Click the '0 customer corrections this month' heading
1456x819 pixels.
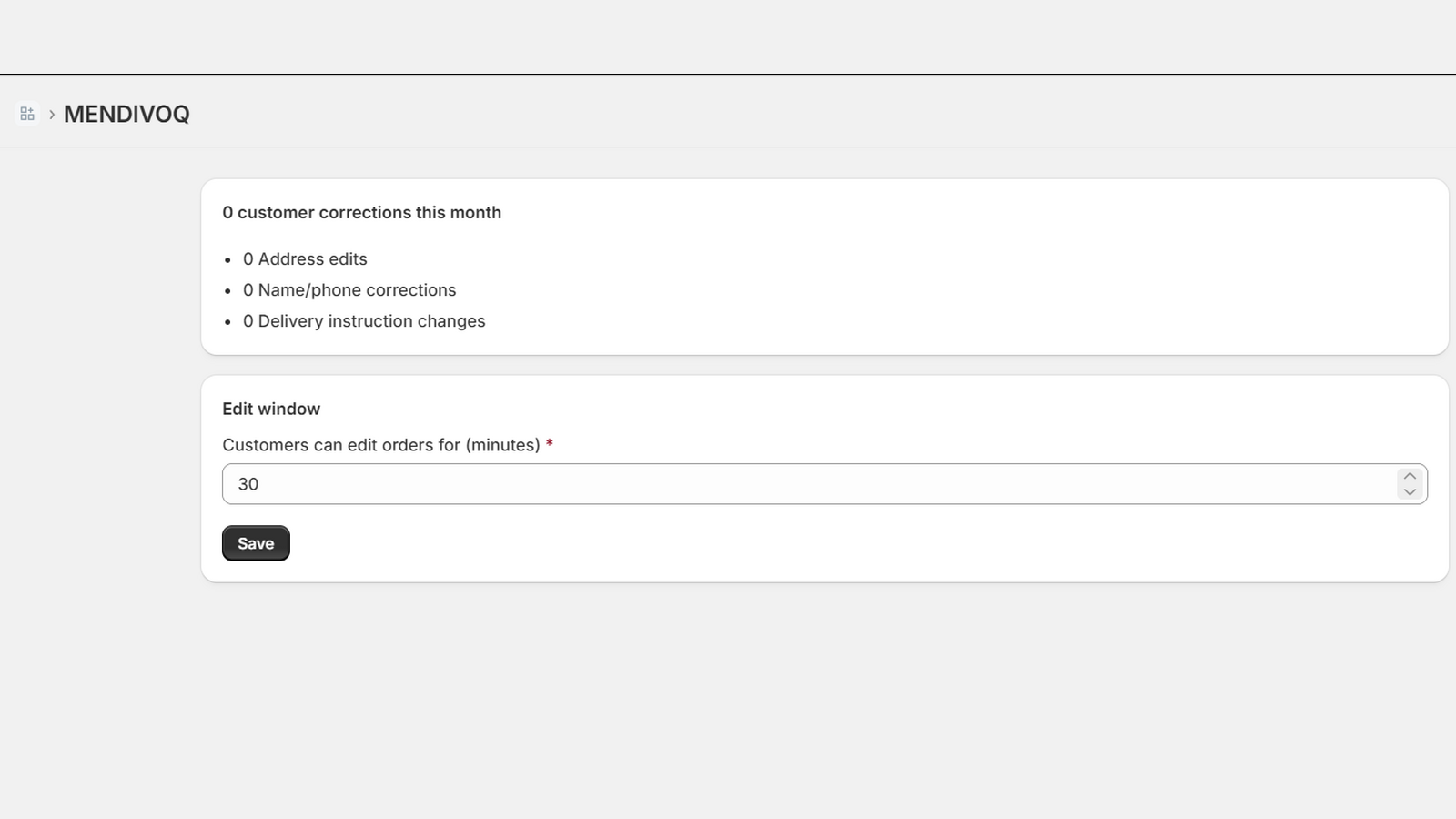(x=361, y=212)
